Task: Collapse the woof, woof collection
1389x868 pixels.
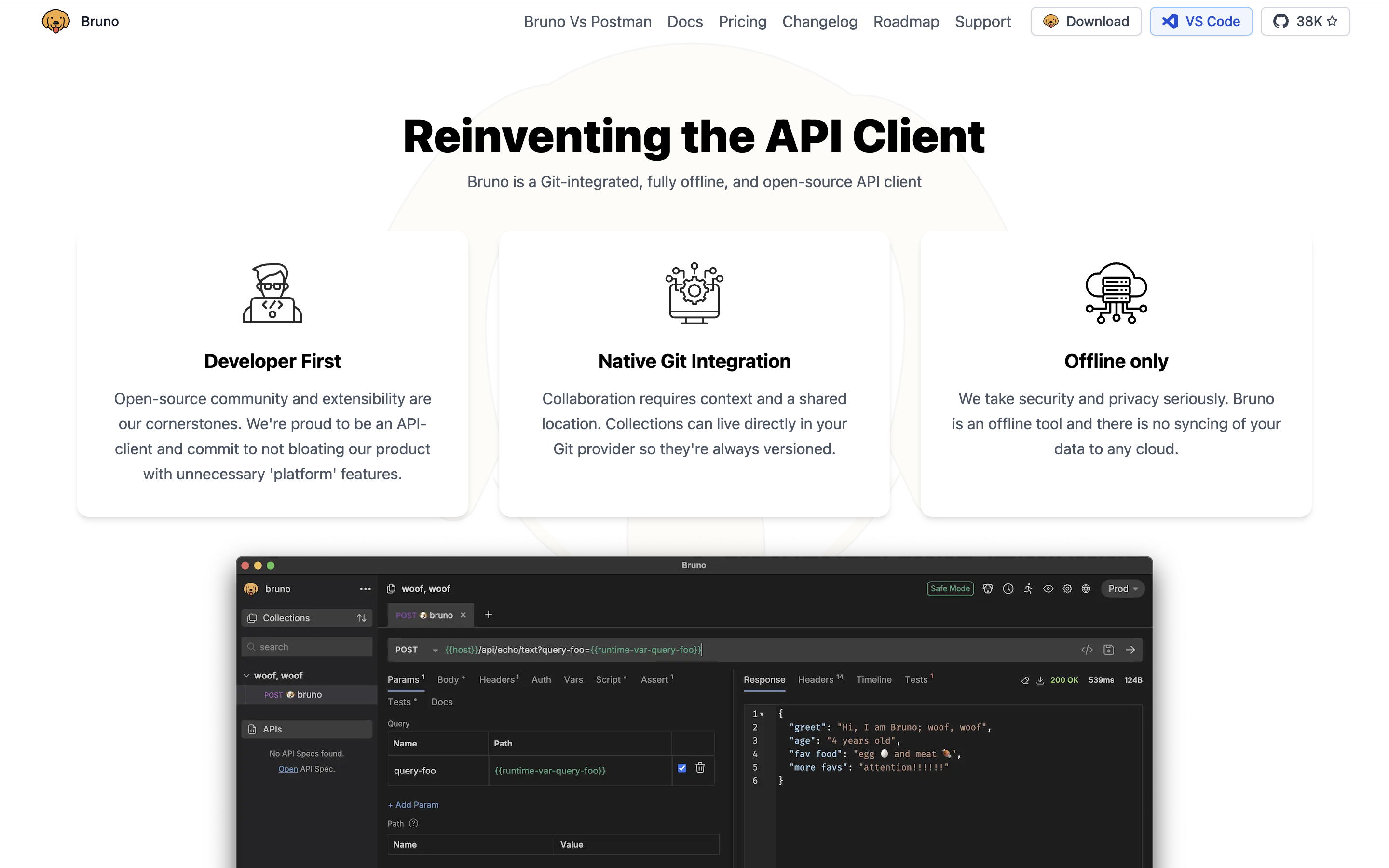Action: pyautogui.click(x=247, y=676)
